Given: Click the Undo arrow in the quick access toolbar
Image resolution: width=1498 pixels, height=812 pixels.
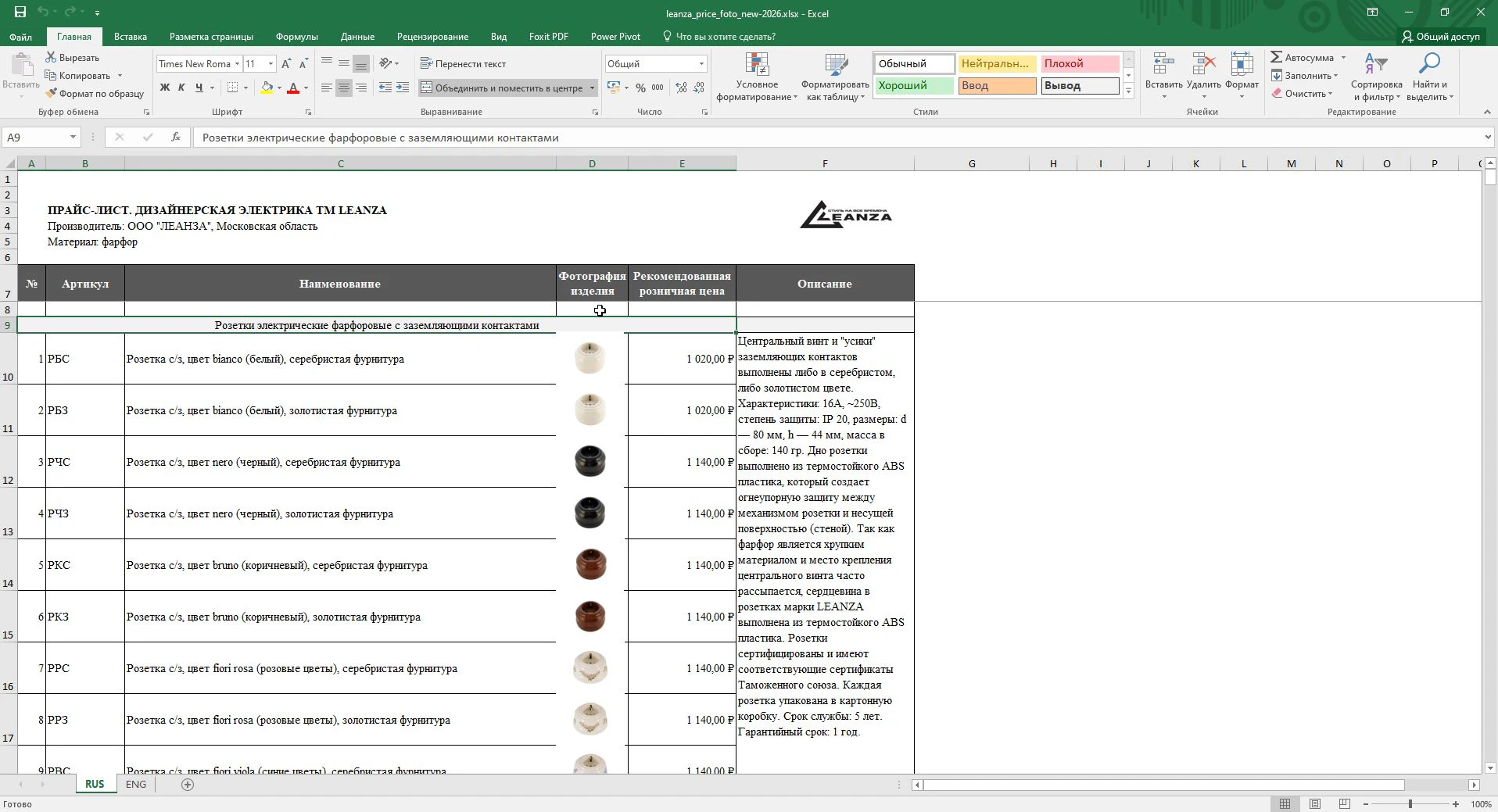Looking at the screenshot, I should (x=42, y=13).
